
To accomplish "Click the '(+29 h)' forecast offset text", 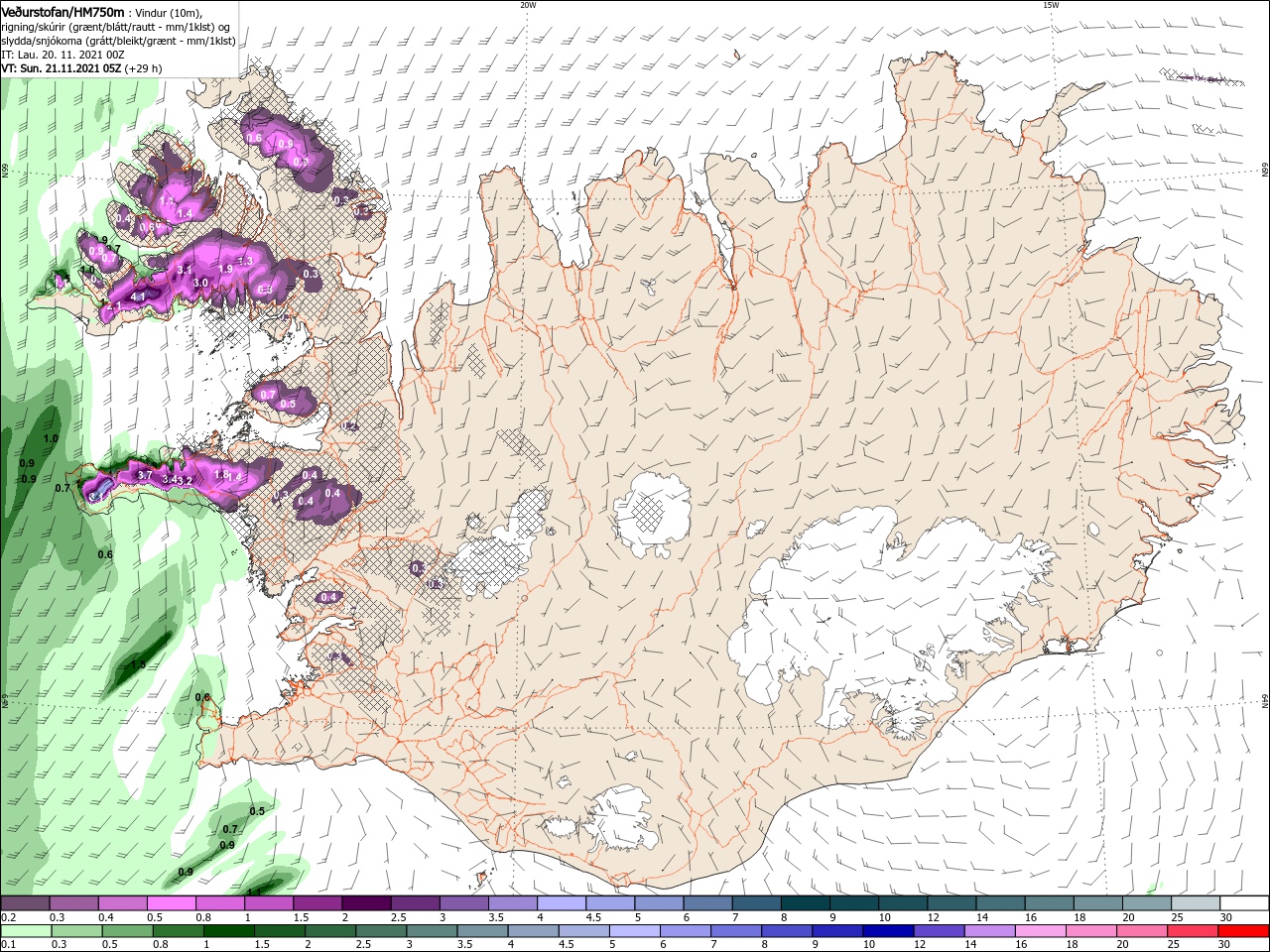I will (144, 68).
